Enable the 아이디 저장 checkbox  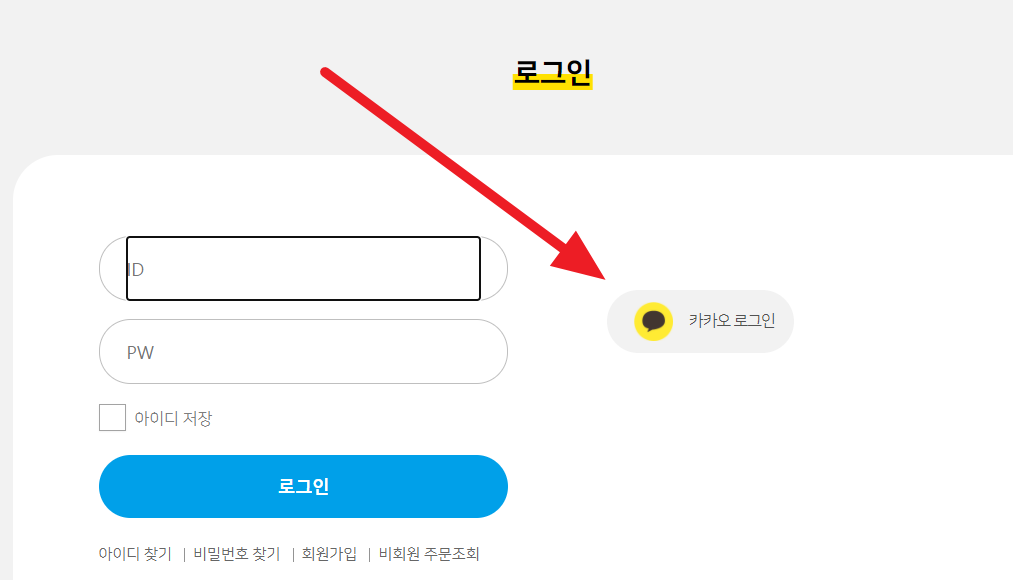tap(112, 417)
